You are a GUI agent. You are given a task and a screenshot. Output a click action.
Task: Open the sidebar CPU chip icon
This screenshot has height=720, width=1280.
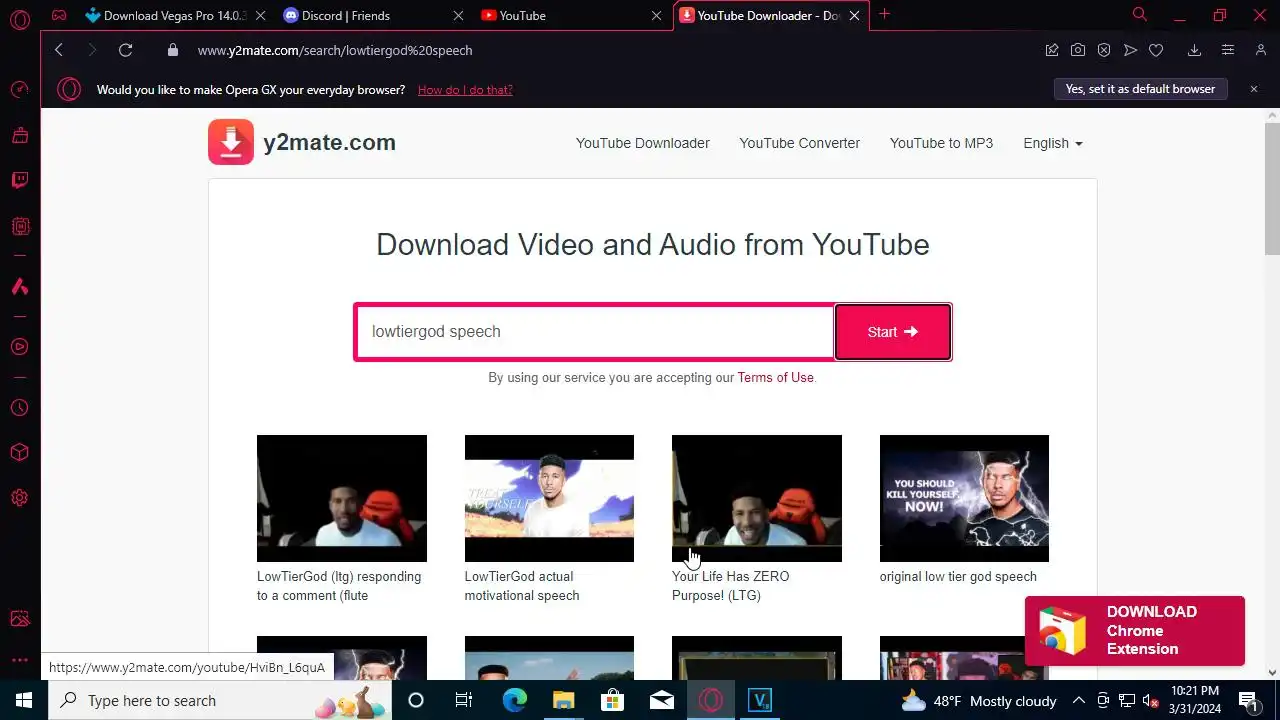(x=20, y=227)
